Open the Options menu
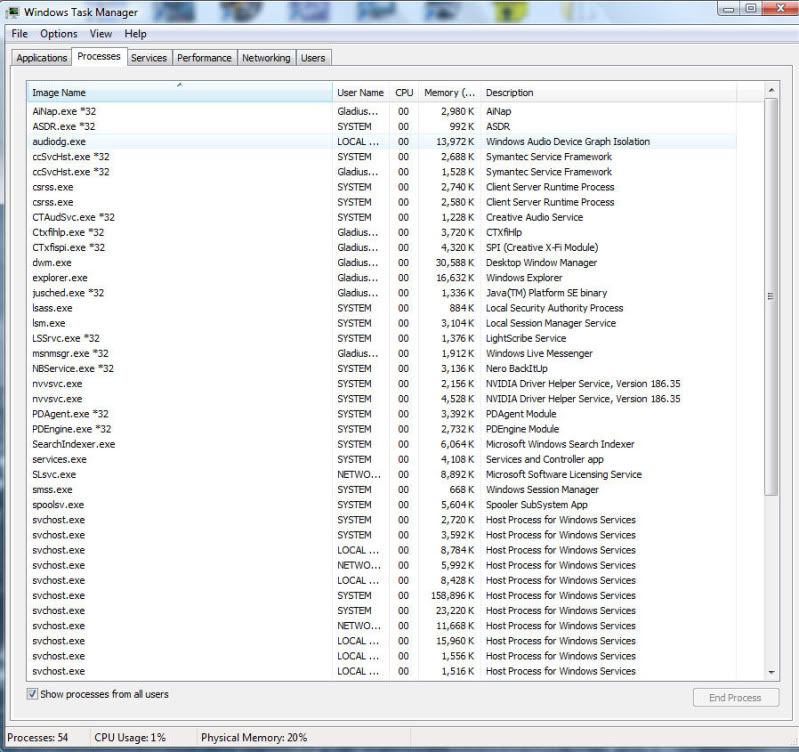This screenshot has height=752, width=799. pos(59,34)
